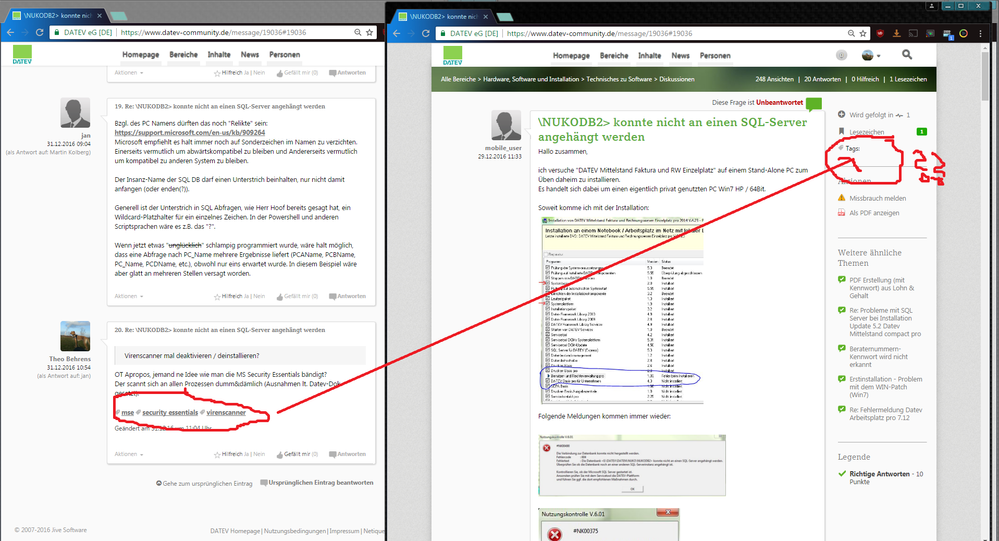Click the security_essentials tag

point(170,412)
